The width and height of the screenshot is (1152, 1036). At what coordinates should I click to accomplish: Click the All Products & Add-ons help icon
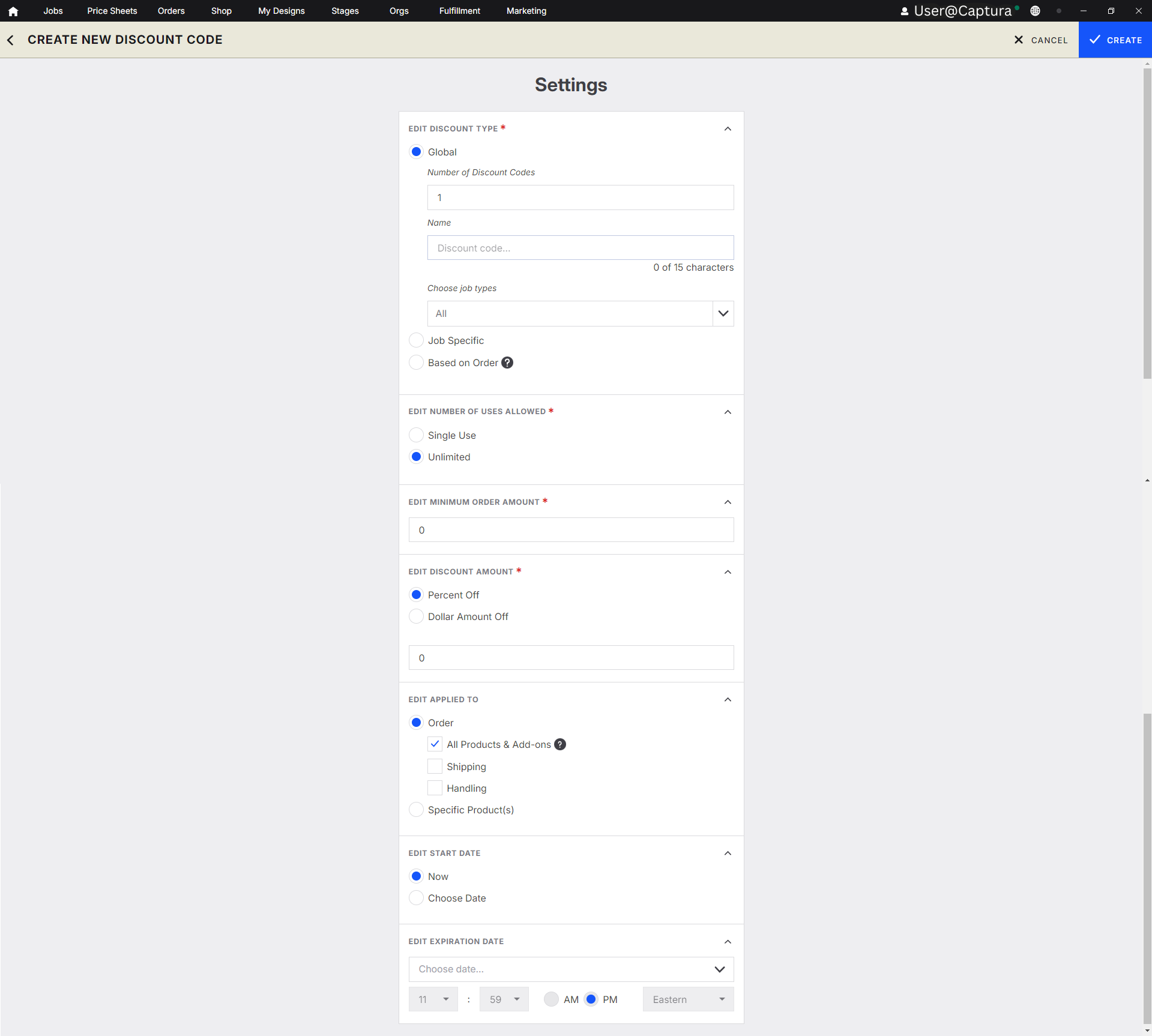pos(560,744)
